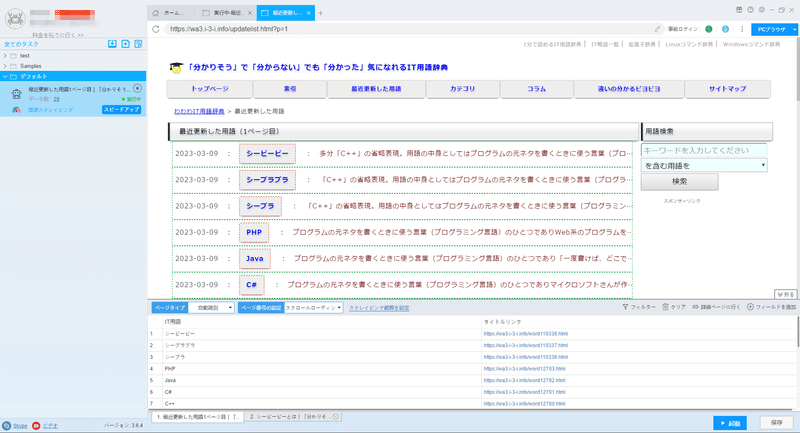Viewport: 800px width, 433px height.
Task: Click the green circular icon in toolbar
Action: 709,29
